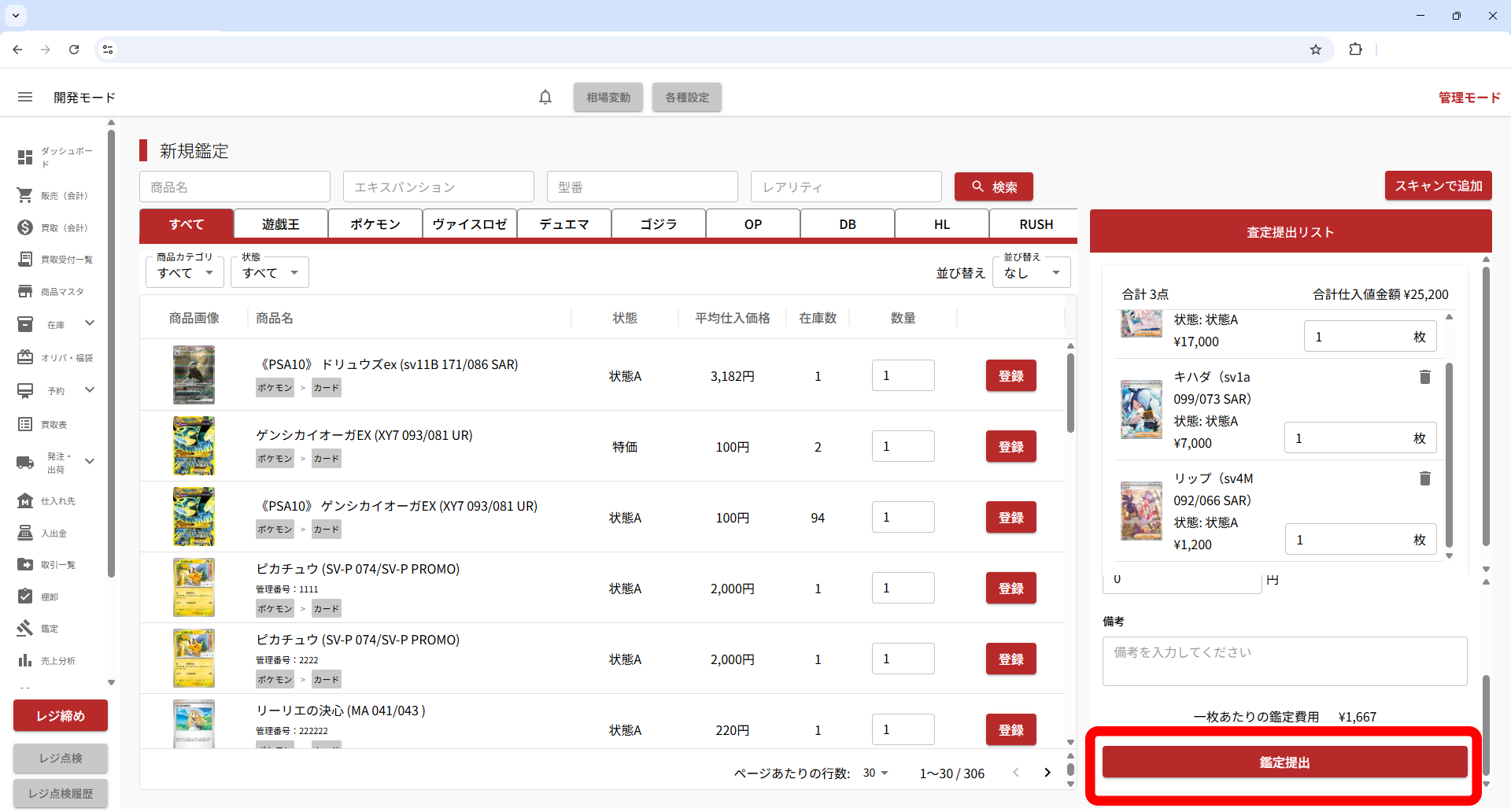Remove リップ card via trash icon
The width and height of the screenshot is (1511, 812).
pyautogui.click(x=1424, y=478)
